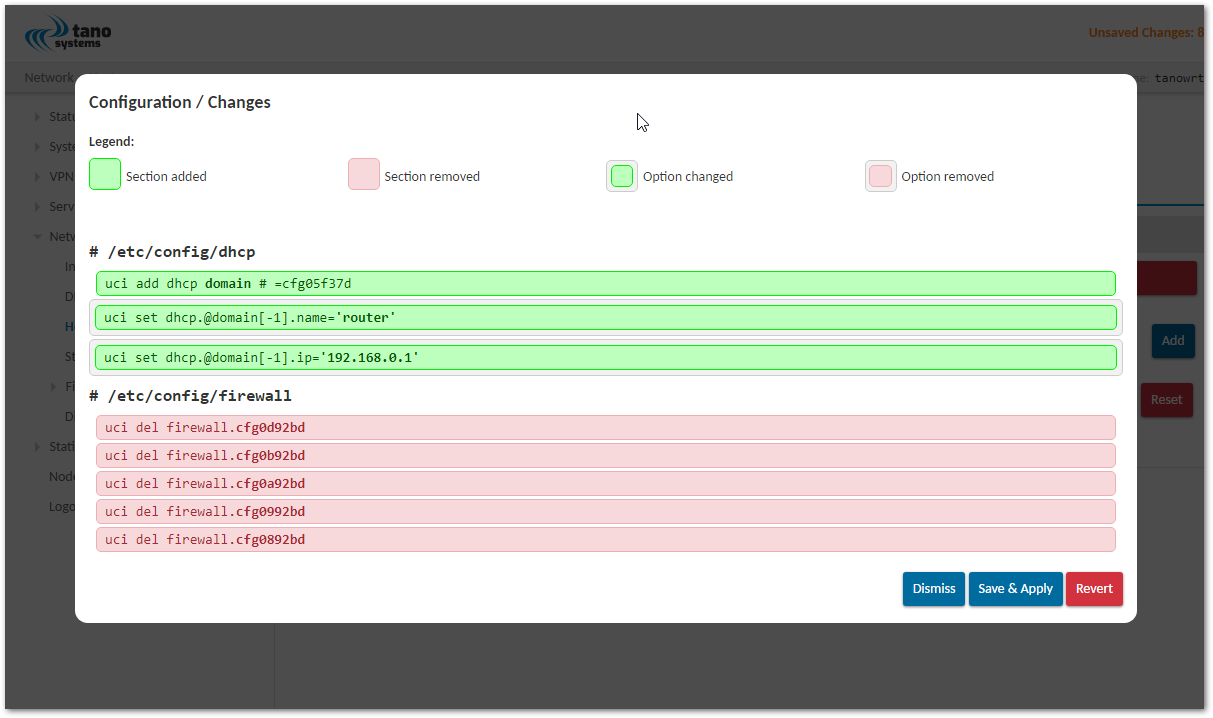This screenshot has width=1213, height=718.
Task: Click the Logout sidebar entry
Action: 62,506
